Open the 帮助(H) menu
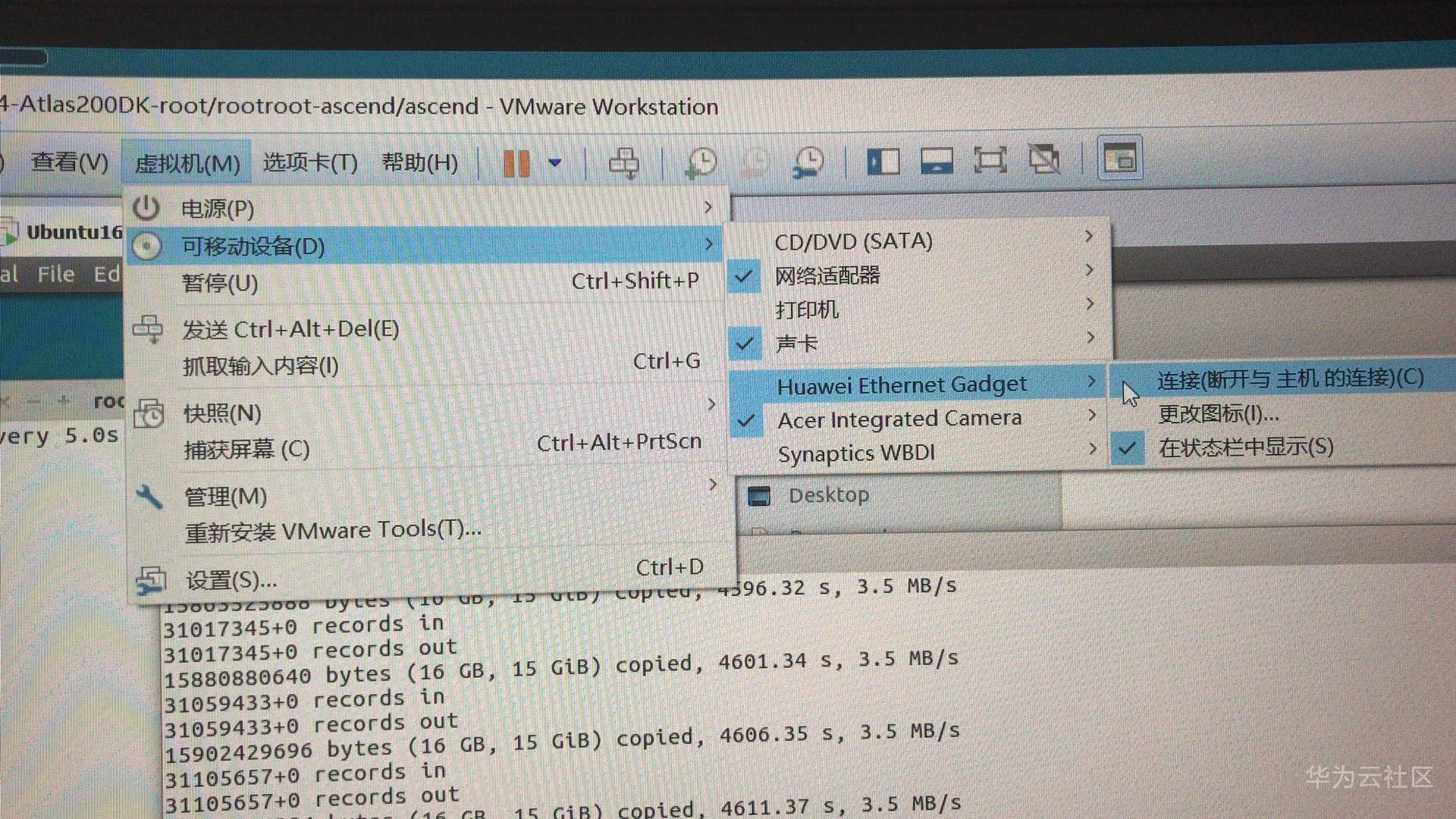 pyautogui.click(x=419, y=162)
